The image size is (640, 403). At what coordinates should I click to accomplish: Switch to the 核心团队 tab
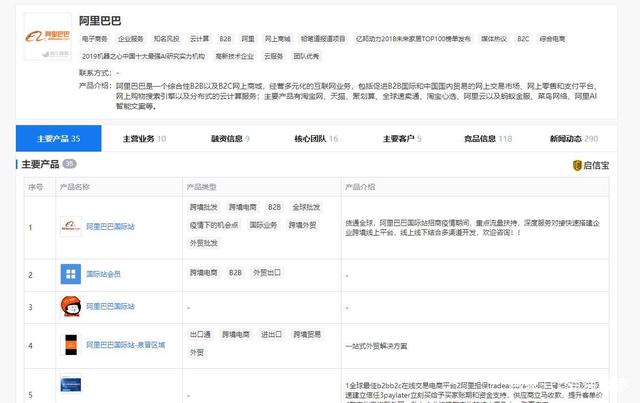(x=316, y=139)
